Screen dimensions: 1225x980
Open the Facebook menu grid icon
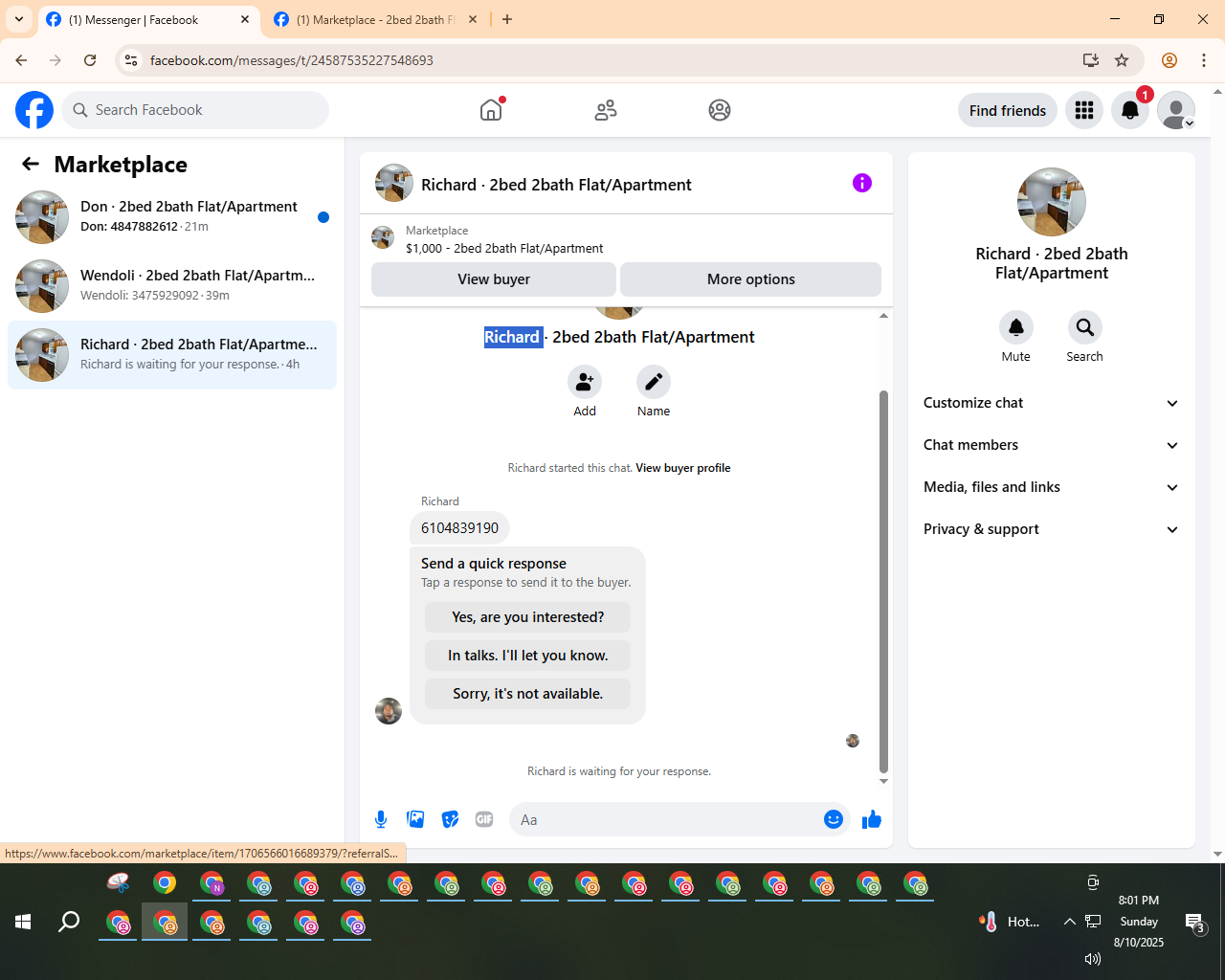(1084, 110)
